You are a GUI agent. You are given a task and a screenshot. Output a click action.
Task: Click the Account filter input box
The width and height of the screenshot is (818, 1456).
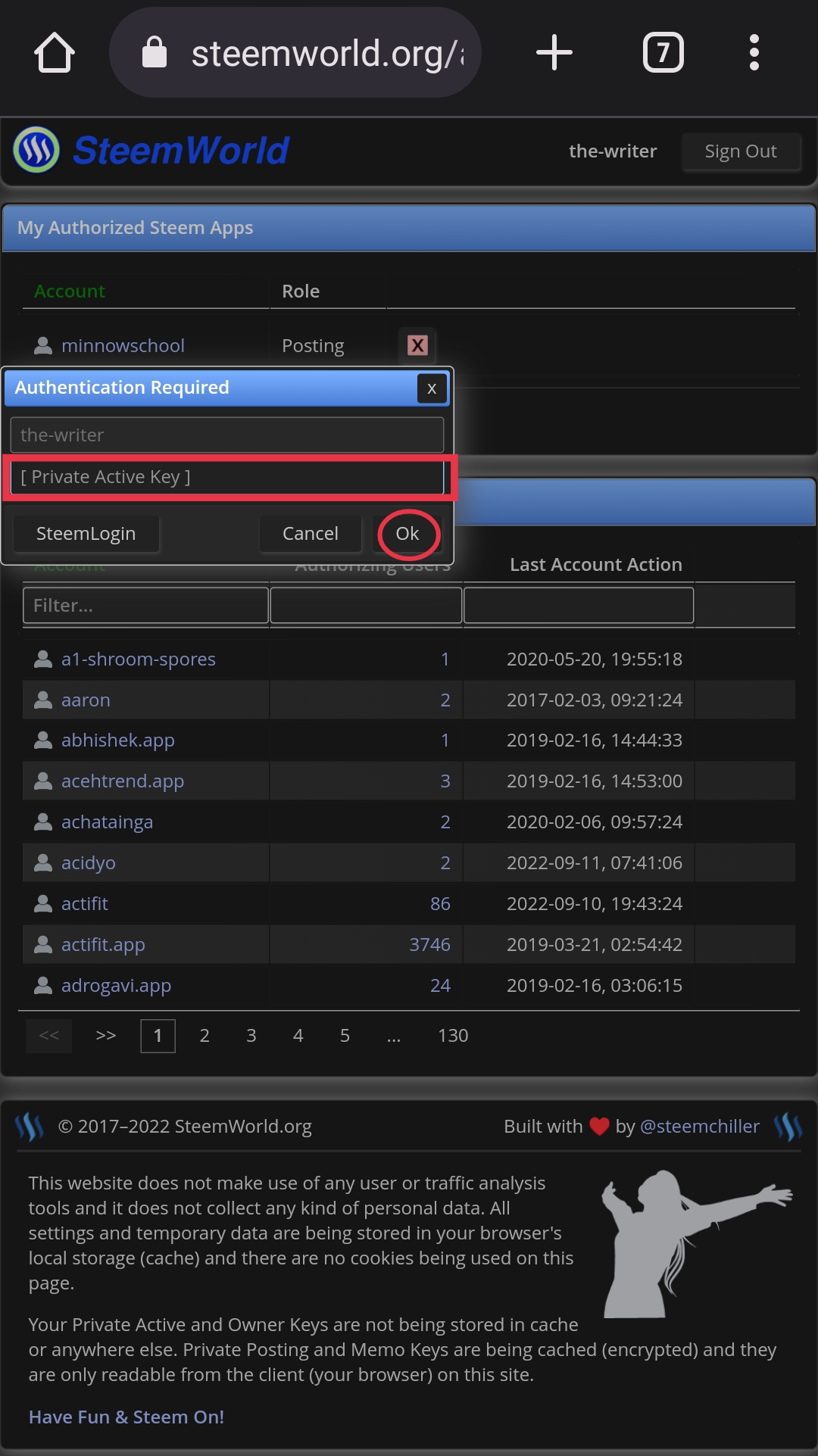(x=145, y=606)
